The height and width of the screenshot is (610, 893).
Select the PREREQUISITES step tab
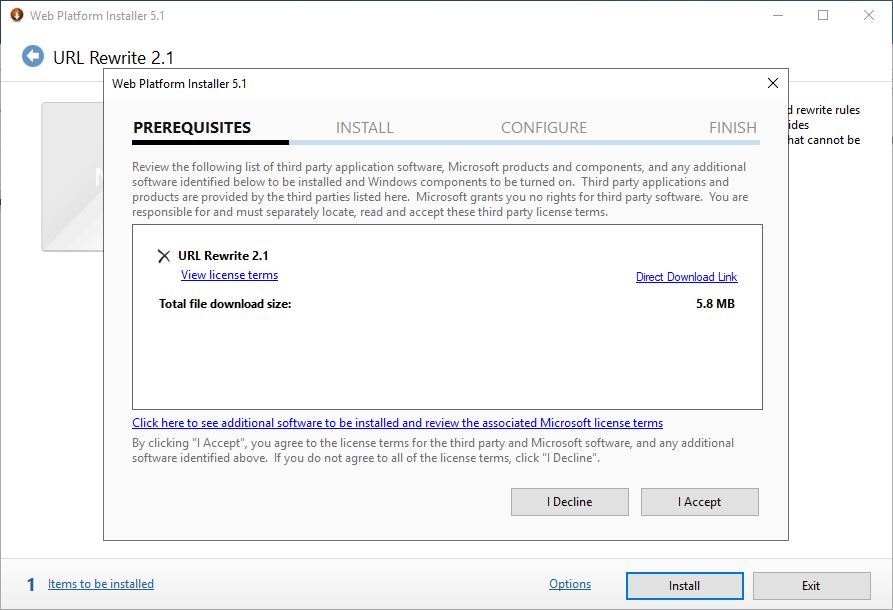(192, 128)
